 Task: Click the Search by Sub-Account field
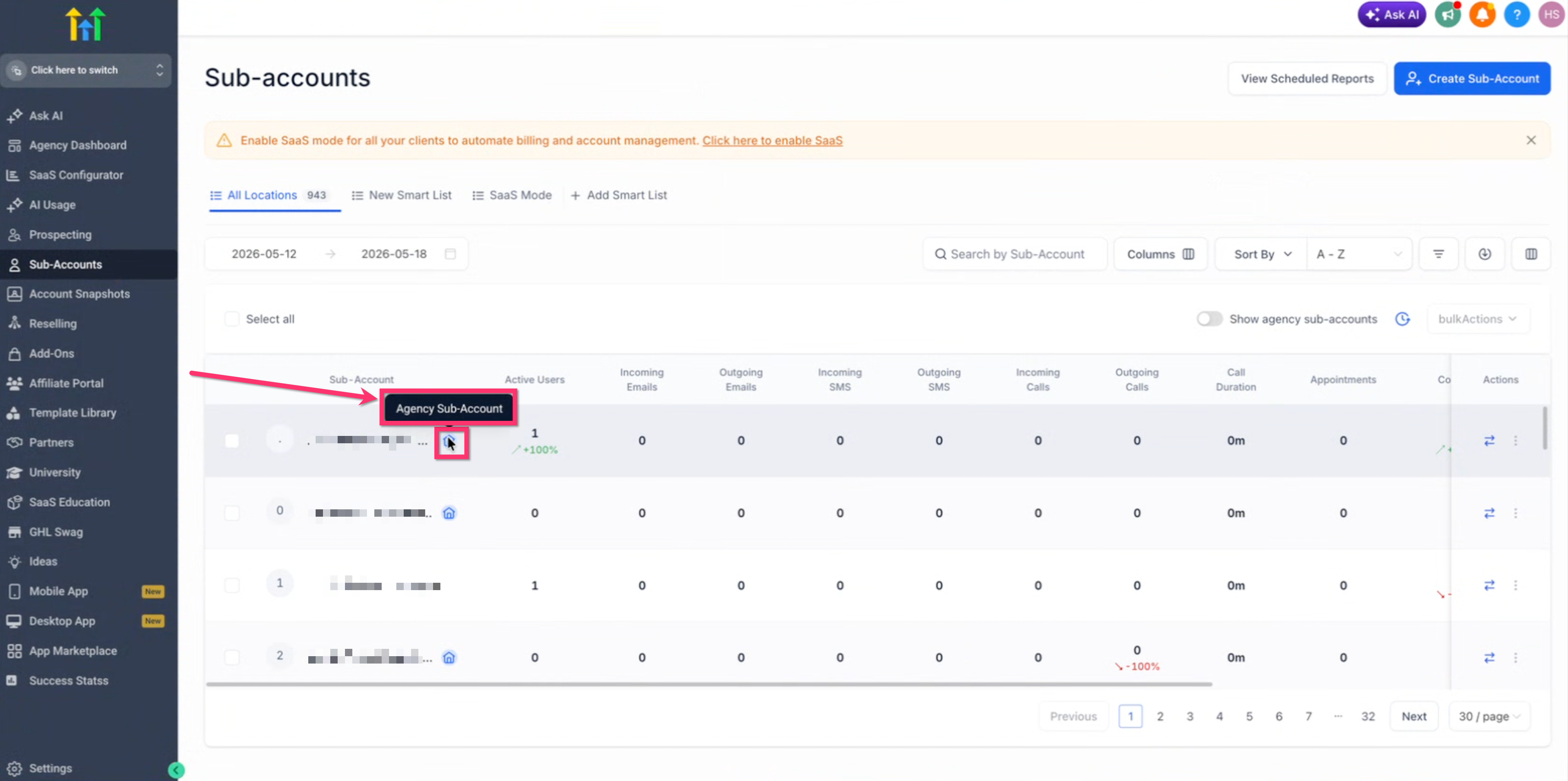click(1015, 254)
